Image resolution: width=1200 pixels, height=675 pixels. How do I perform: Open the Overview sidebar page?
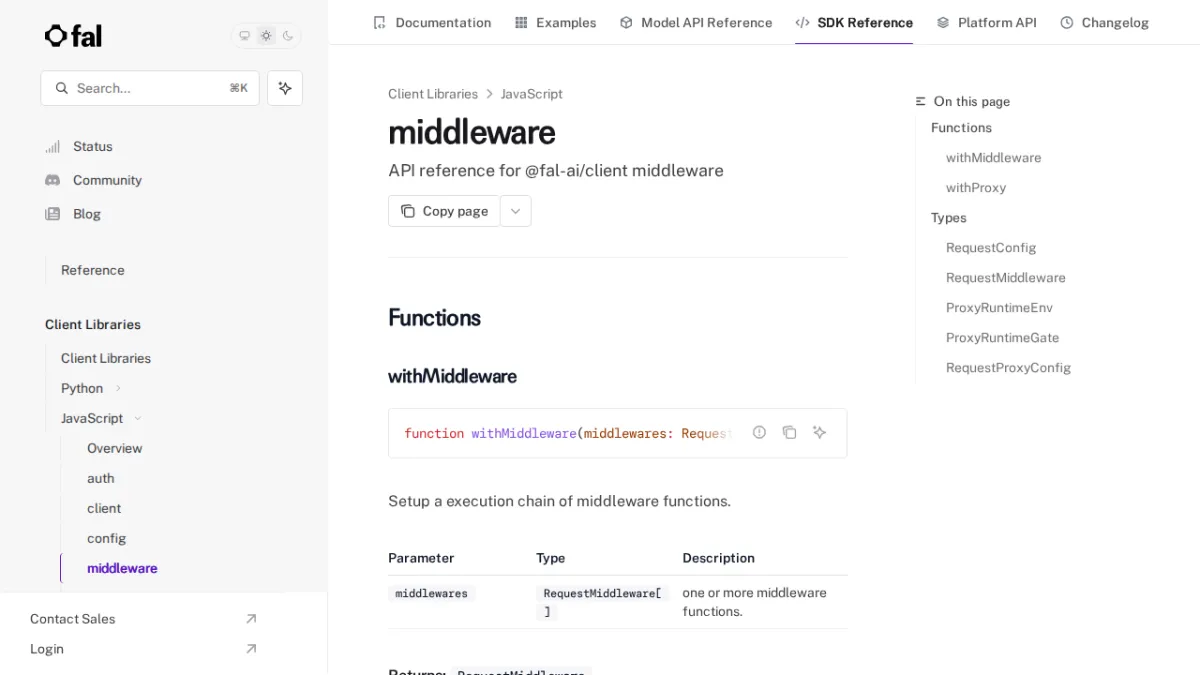tap(115, 448)
